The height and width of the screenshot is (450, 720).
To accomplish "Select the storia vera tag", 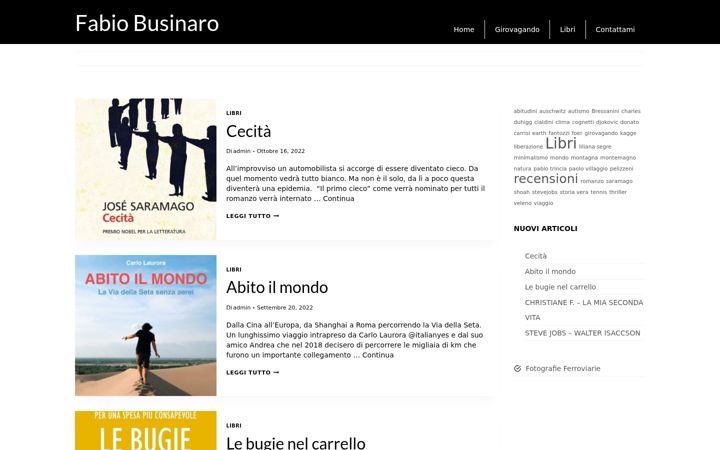I will [574, 192].
